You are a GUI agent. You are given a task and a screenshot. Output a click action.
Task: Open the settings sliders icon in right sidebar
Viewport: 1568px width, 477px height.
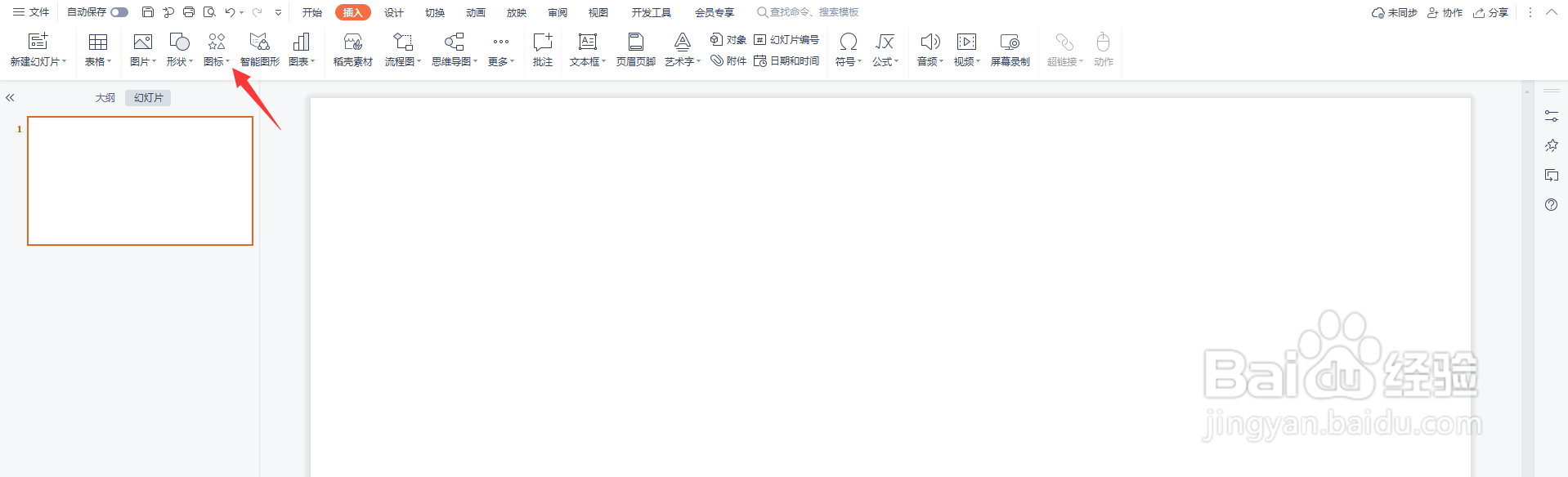[1551, 117]
